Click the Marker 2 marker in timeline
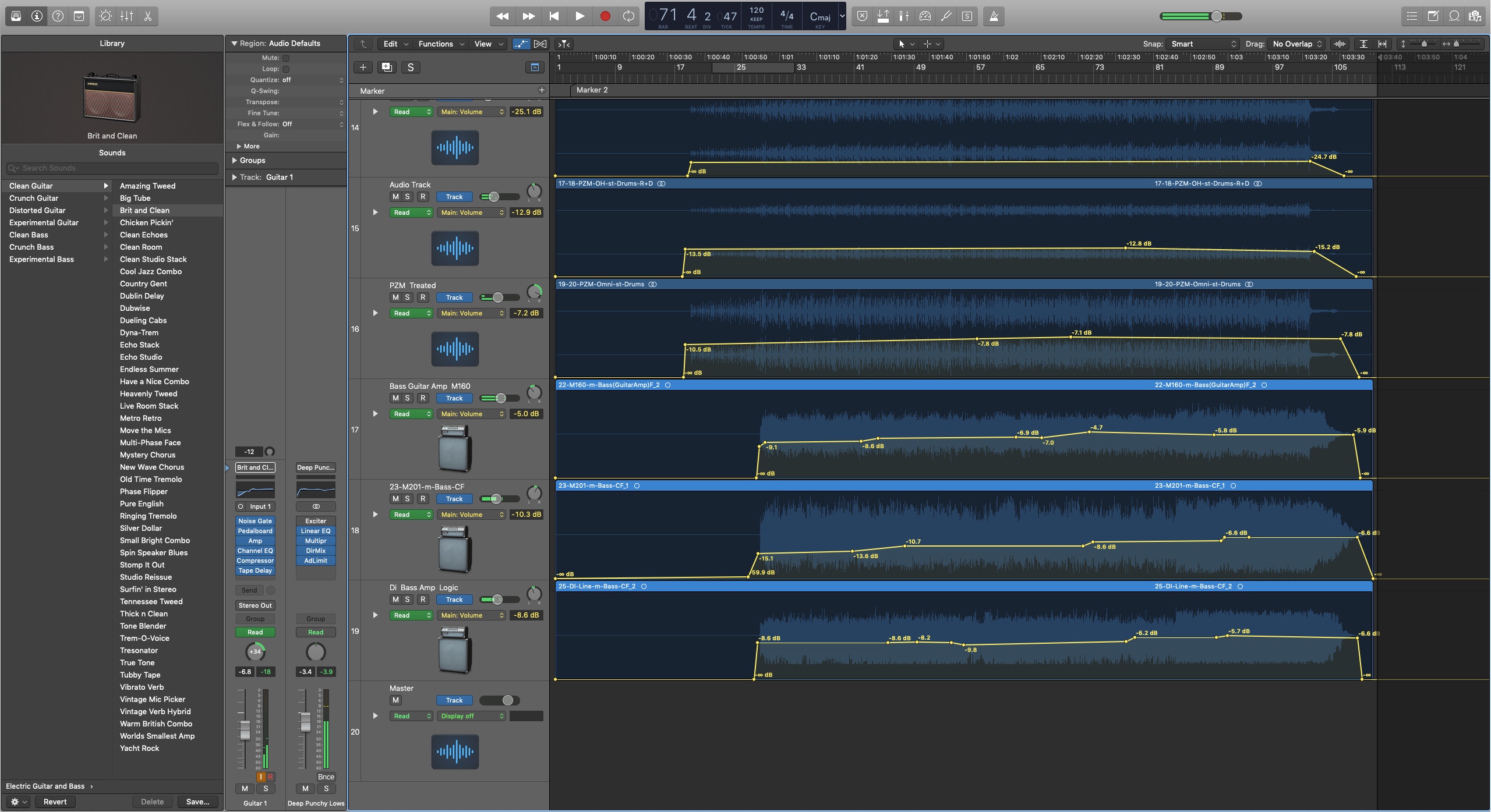 point(592,90)
